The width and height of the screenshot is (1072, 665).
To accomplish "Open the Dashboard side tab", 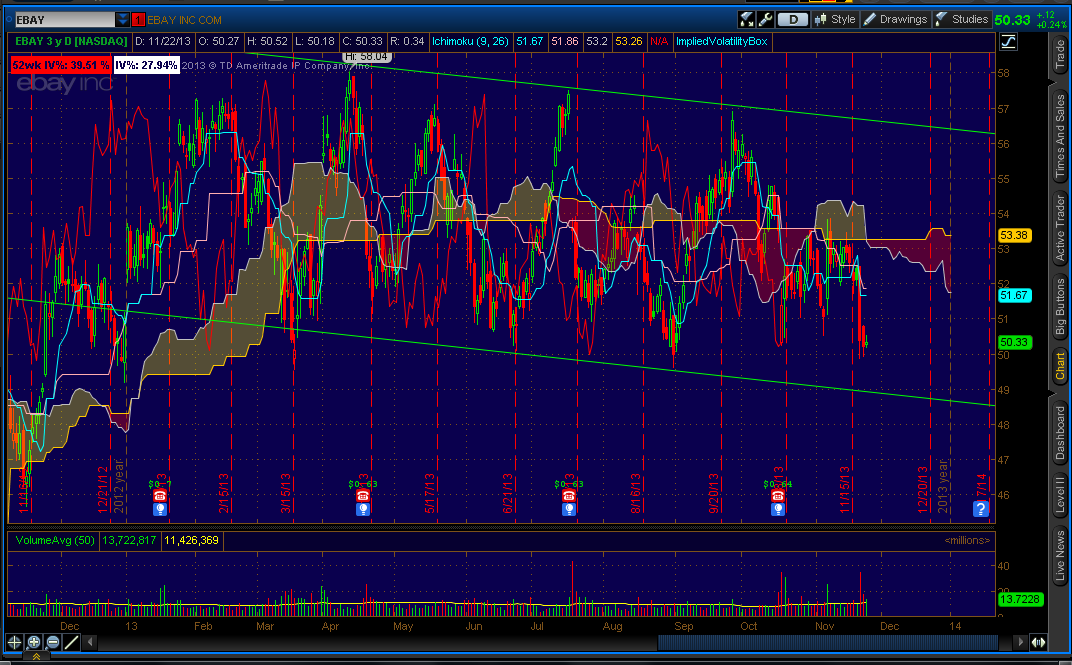I will pos(1060,433).
